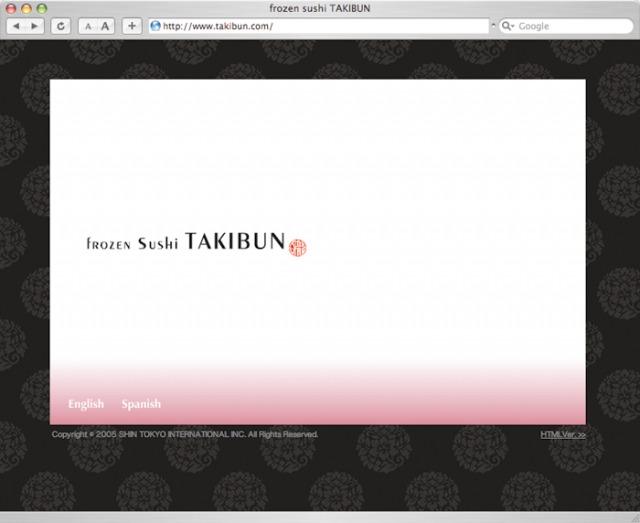Image resolution: width=640 pixels, height=523 pixels.
Task: Focus the Google search field
Action: tap(566, 26)
